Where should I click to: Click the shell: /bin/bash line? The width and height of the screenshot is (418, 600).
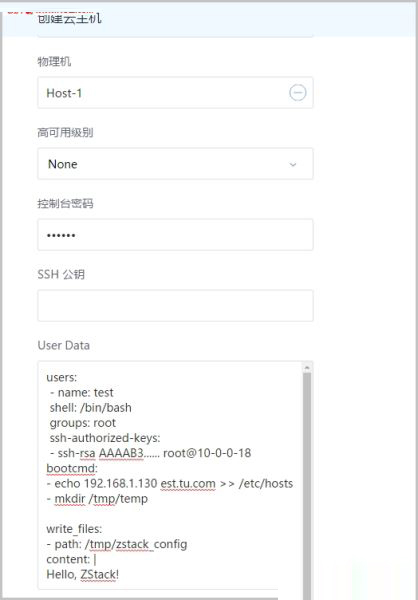click(91, 408)
